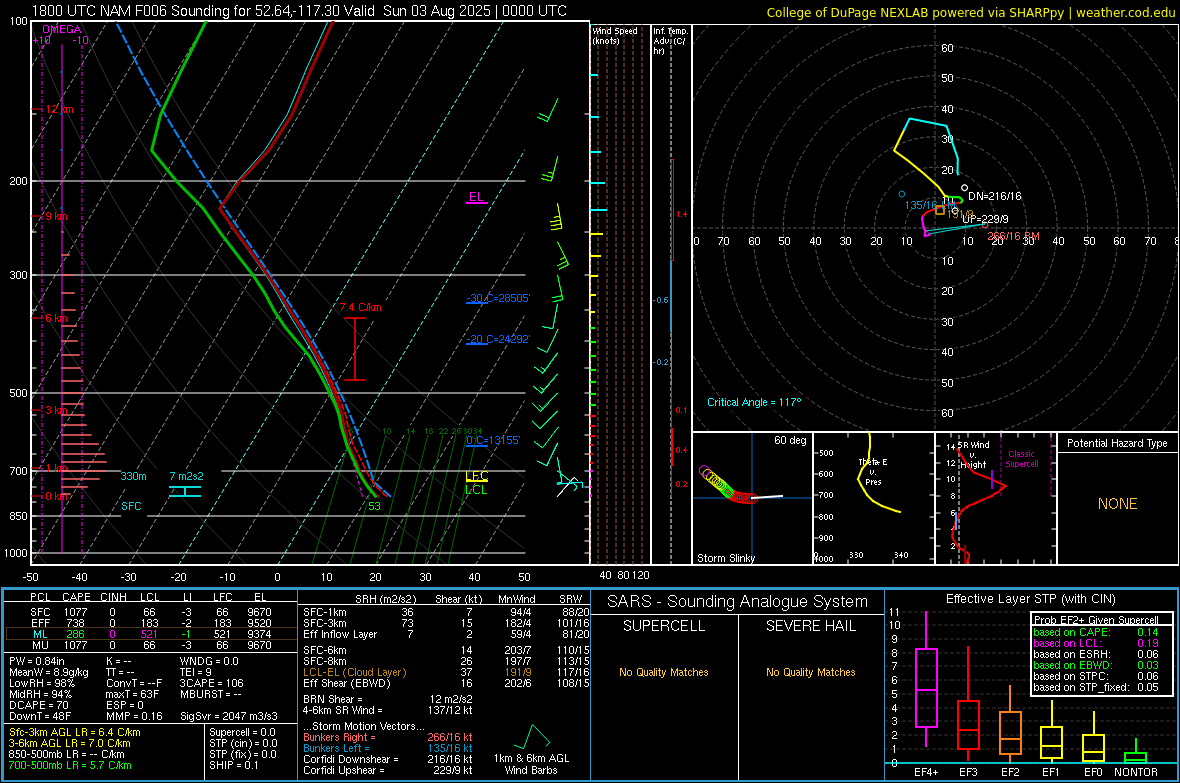Select the Eff Shear (EBWD) row
This screenshot has height=783, width=1180.
point(446,684)
